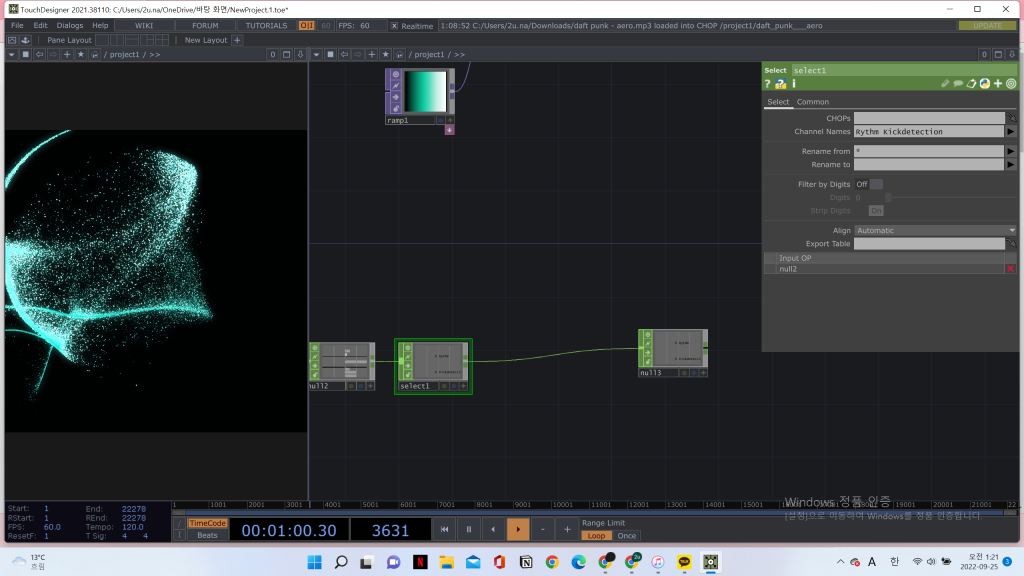
Task: Open the operator comment bubble icon
Action: tap(958, 84)
